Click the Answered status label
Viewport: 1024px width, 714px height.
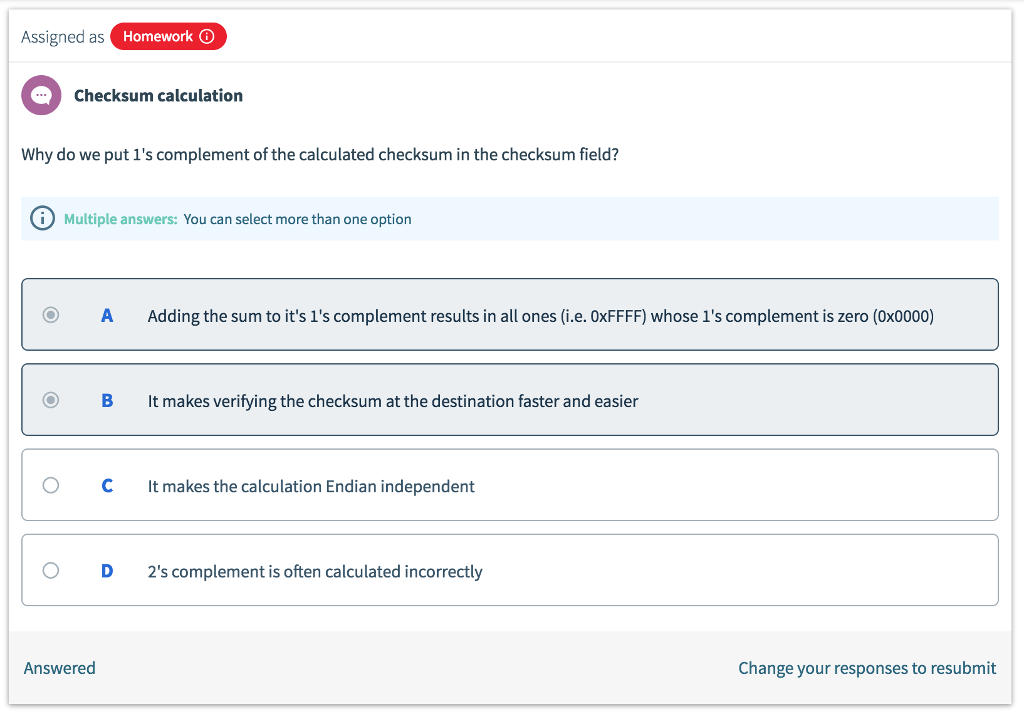tap(59, 667)
